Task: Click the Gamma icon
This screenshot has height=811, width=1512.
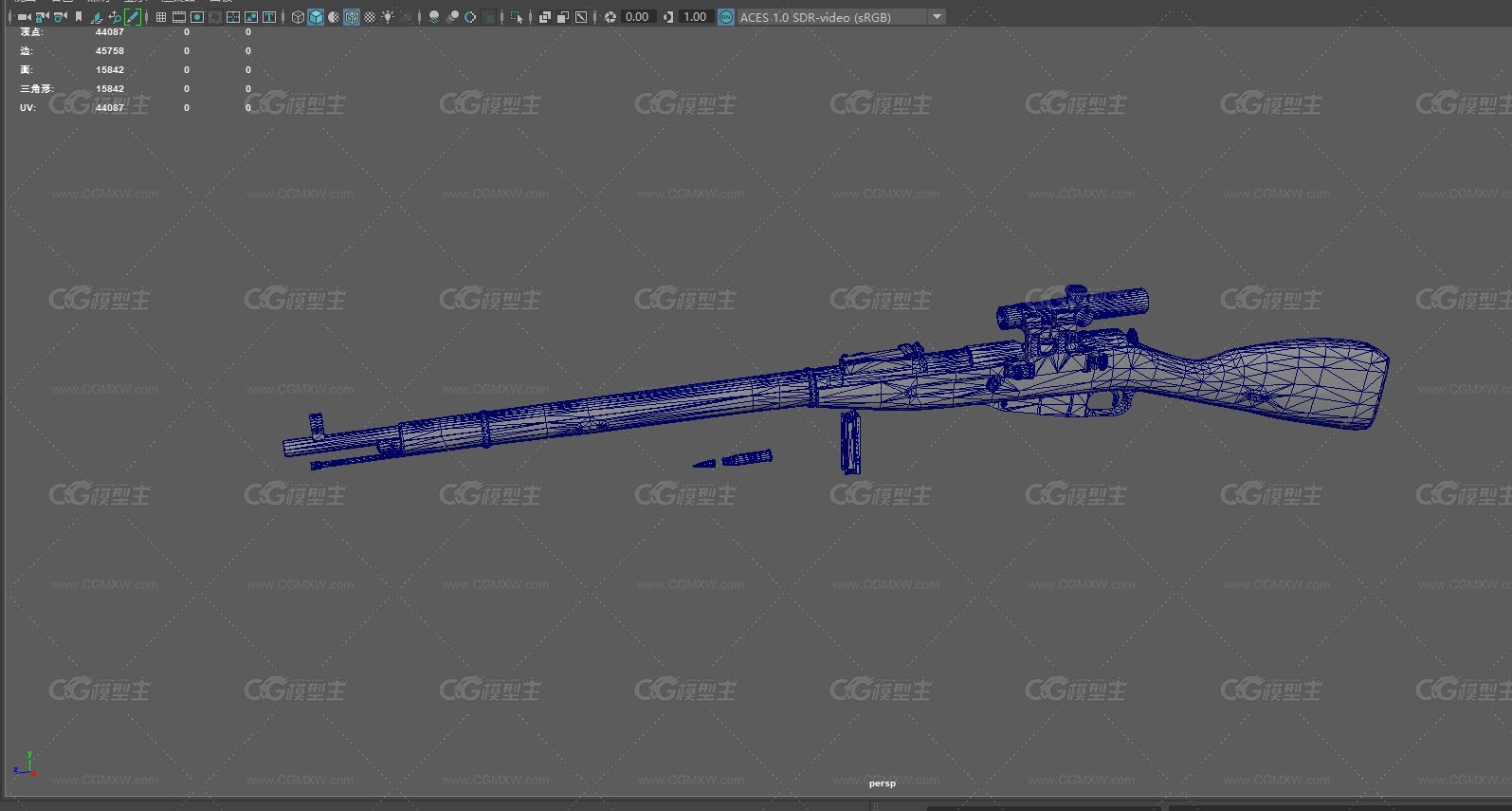Action: 668,17
